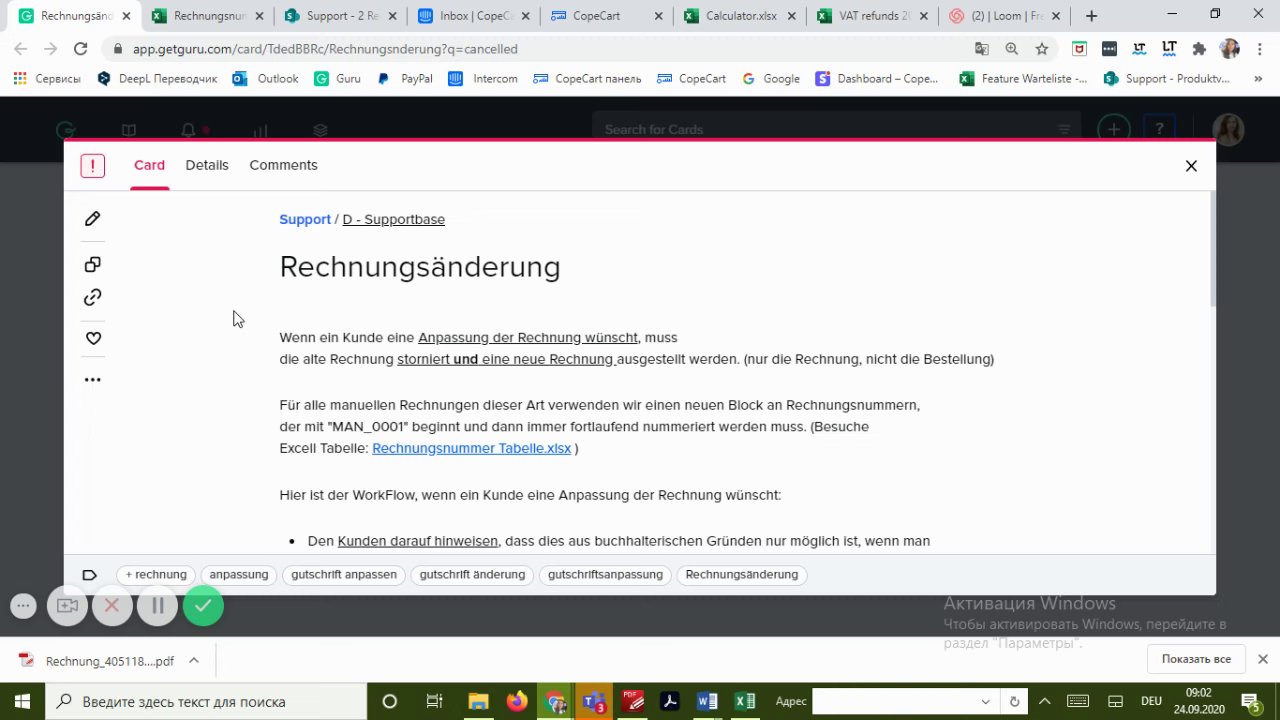This screenshot has height=720, width=1280.
Task: Click the Search for Cards field
Action: (x=835, y=129)
